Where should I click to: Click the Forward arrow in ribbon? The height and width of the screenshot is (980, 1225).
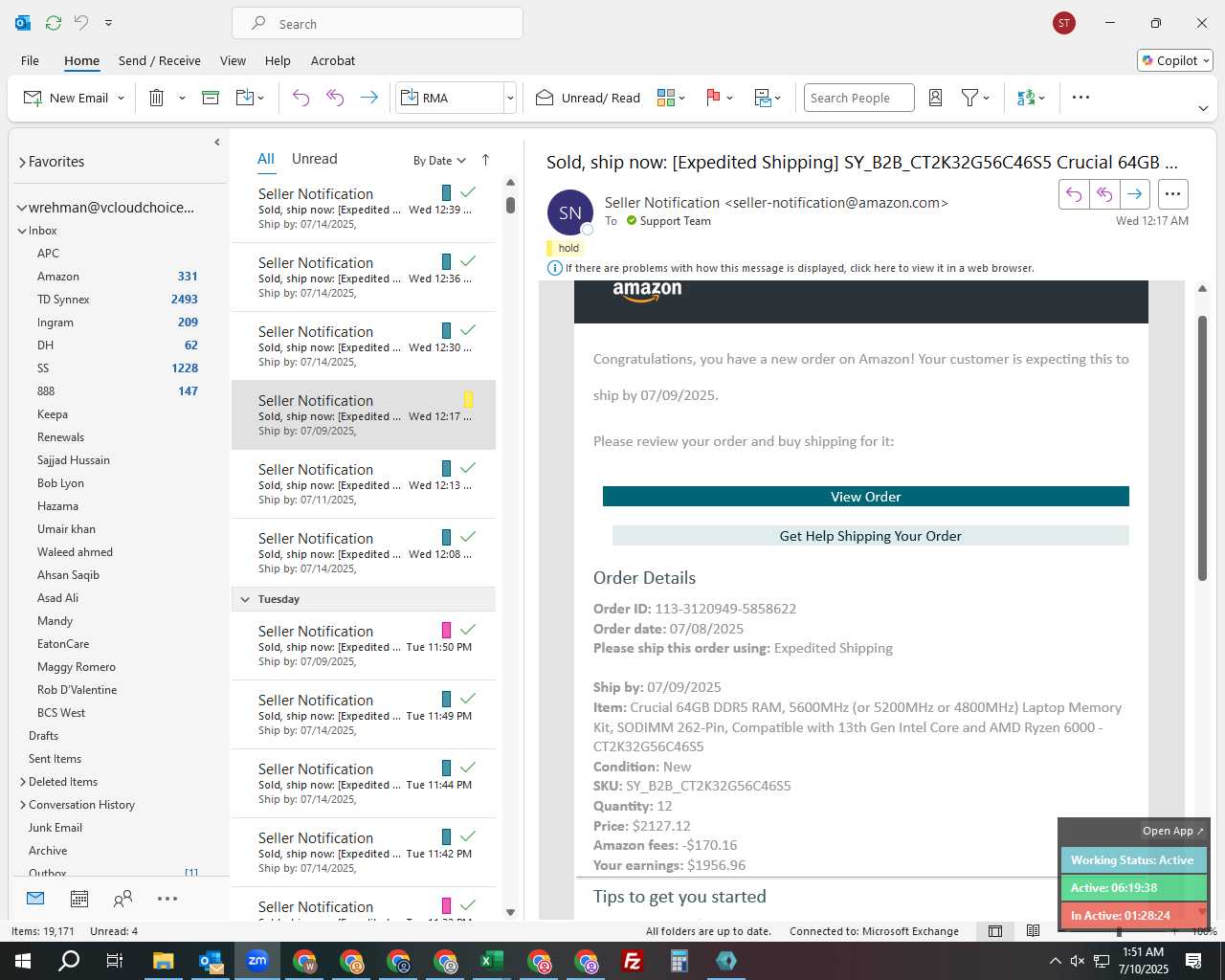coord(368,98)
